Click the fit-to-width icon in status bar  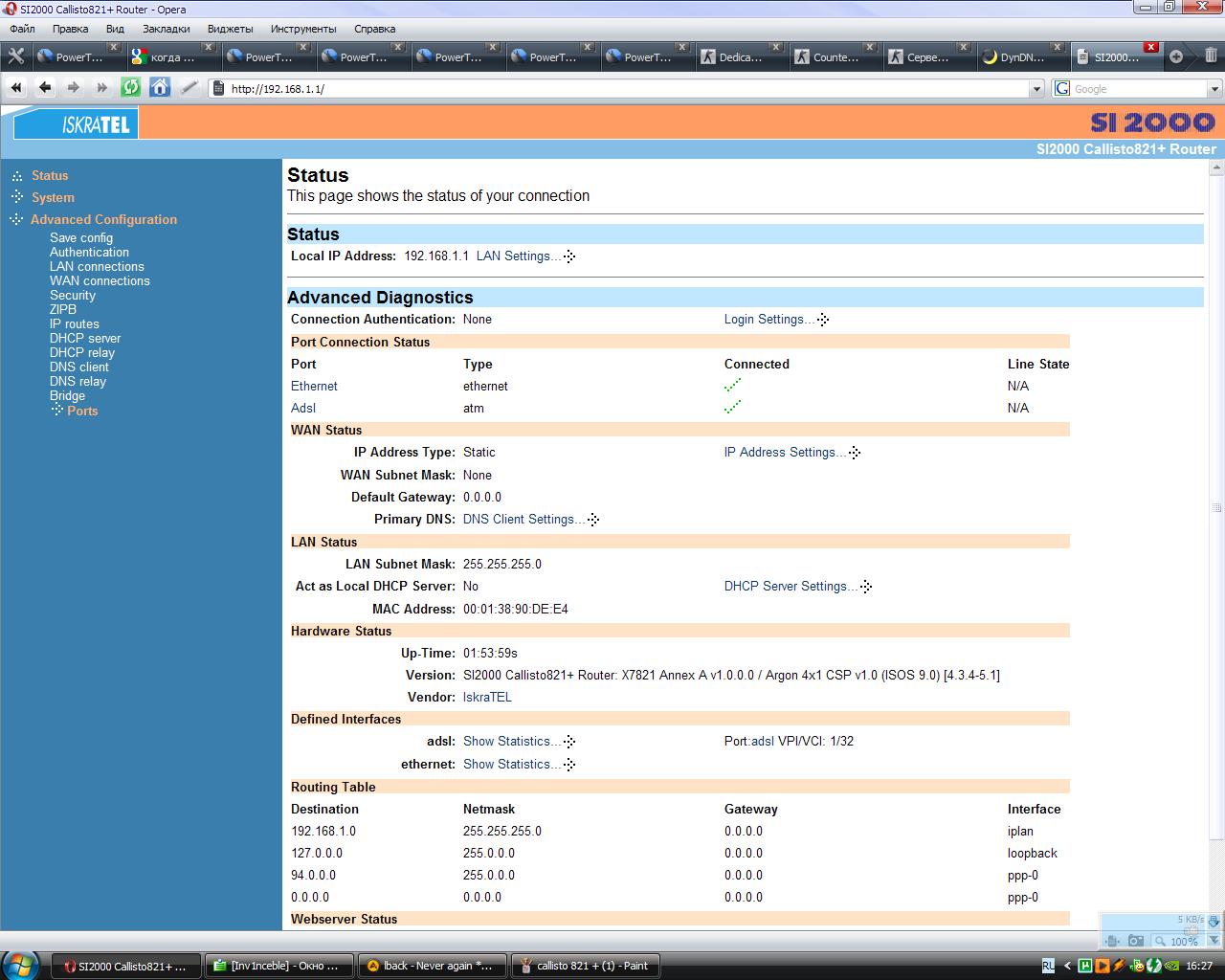(1113, 941)
